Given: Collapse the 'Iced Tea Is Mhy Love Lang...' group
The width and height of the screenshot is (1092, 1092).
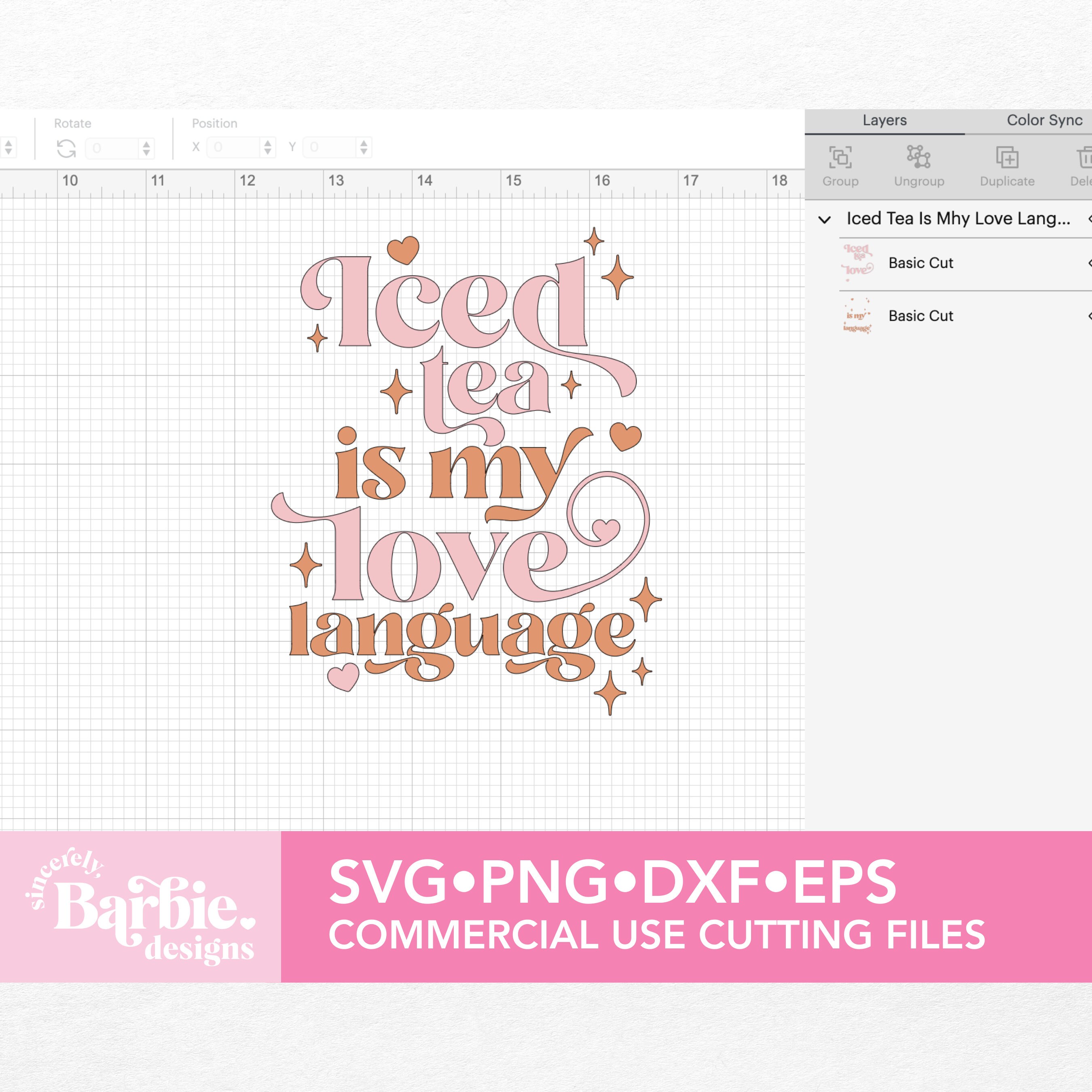Looking at the screenshot, I should 825,219.
